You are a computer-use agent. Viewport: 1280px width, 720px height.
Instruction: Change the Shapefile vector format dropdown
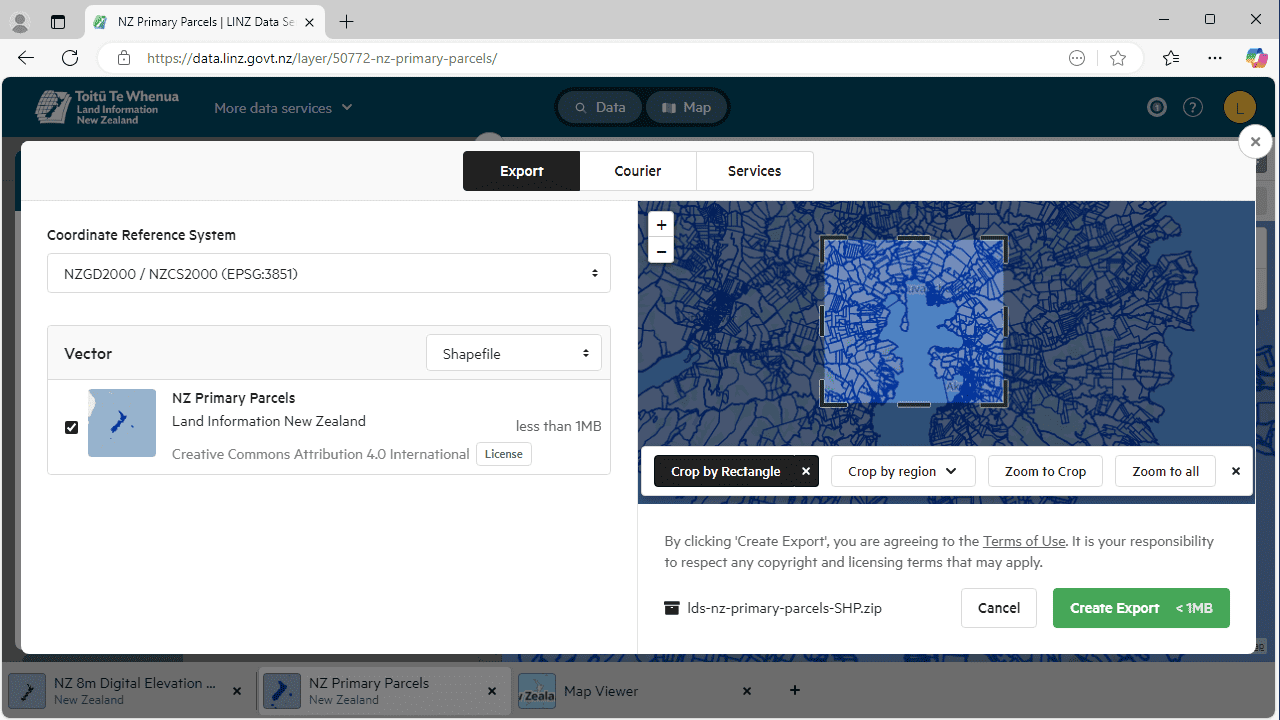[514, 354]
